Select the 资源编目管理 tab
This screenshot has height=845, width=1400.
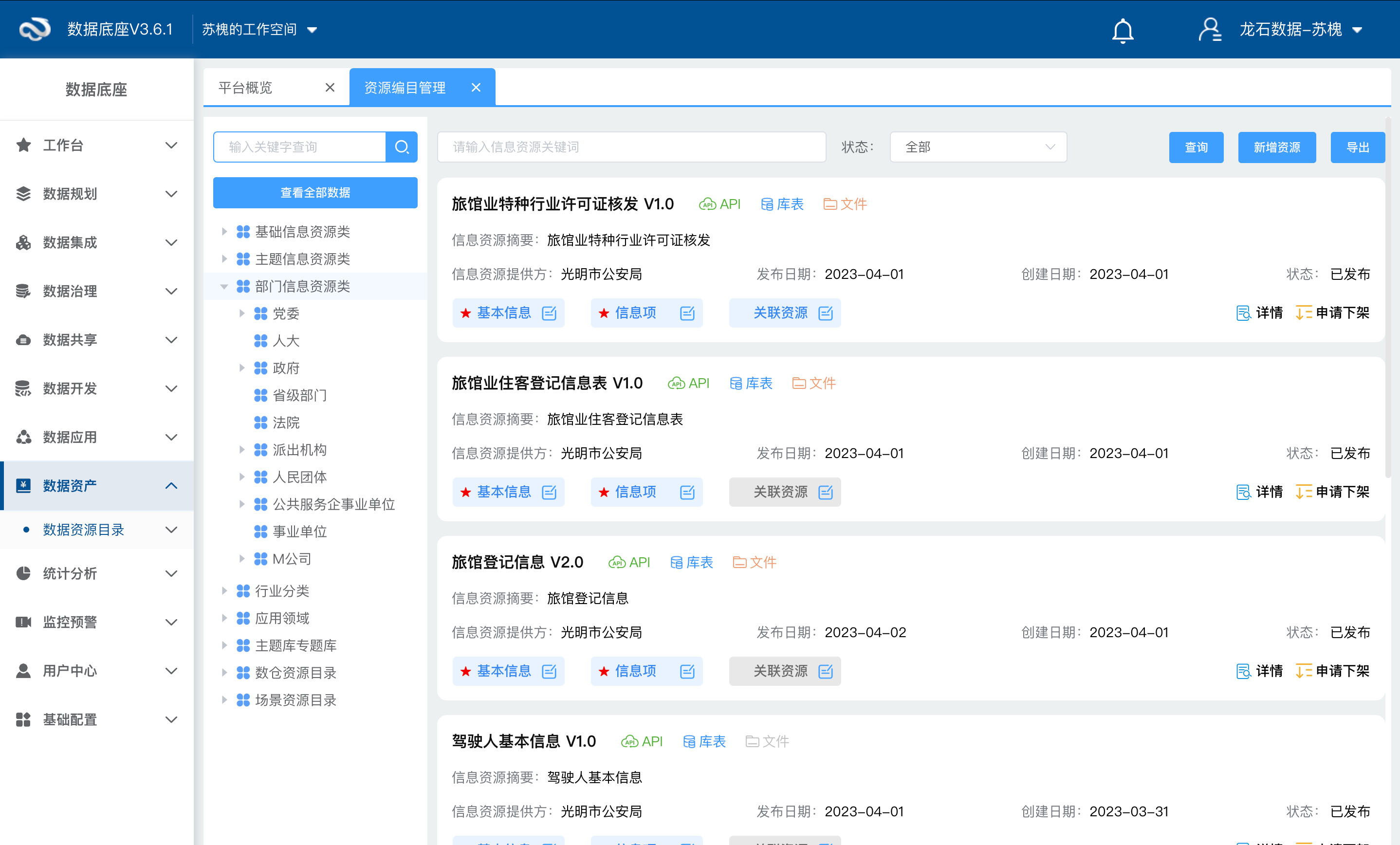[405, 87]
